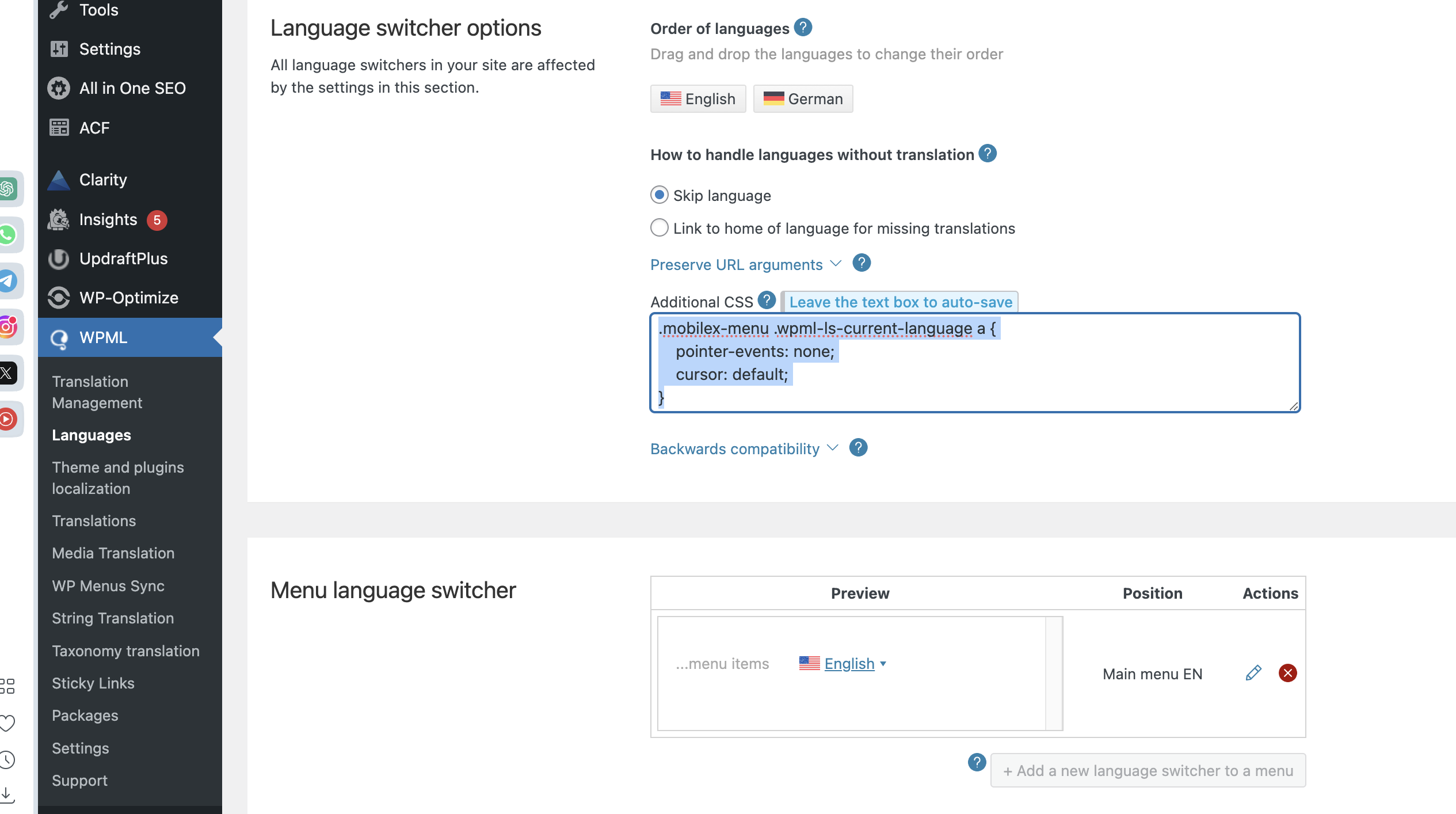The width and height of the screenshot is (1456, 814).
Task: Click Add a new language switcher button
Action: (x=1148, y=770)
